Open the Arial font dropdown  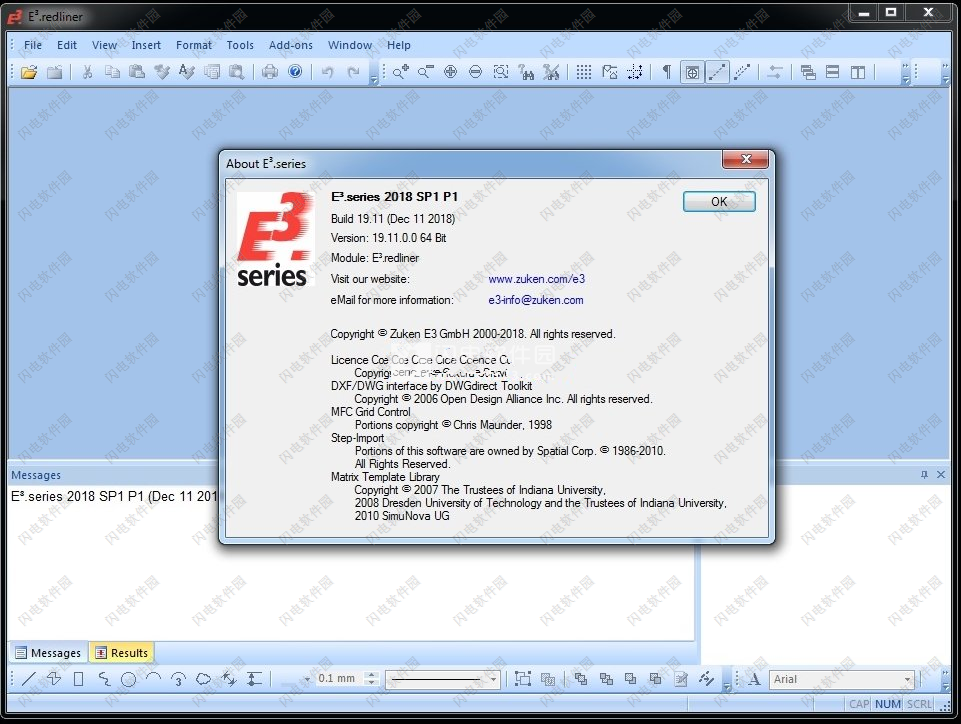(x=907, y=679)
